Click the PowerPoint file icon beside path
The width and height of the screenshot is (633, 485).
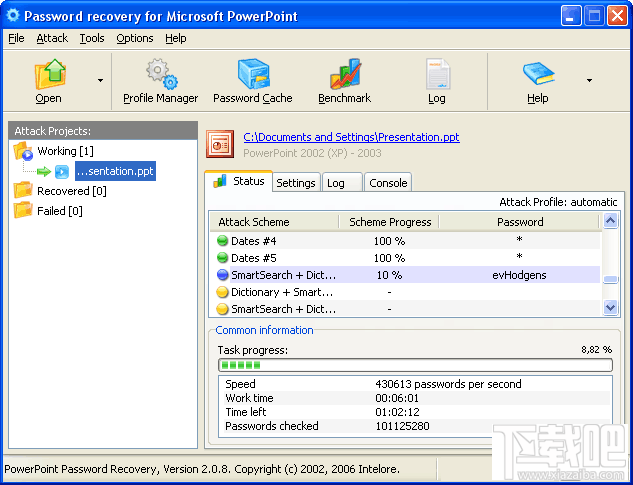220,144
